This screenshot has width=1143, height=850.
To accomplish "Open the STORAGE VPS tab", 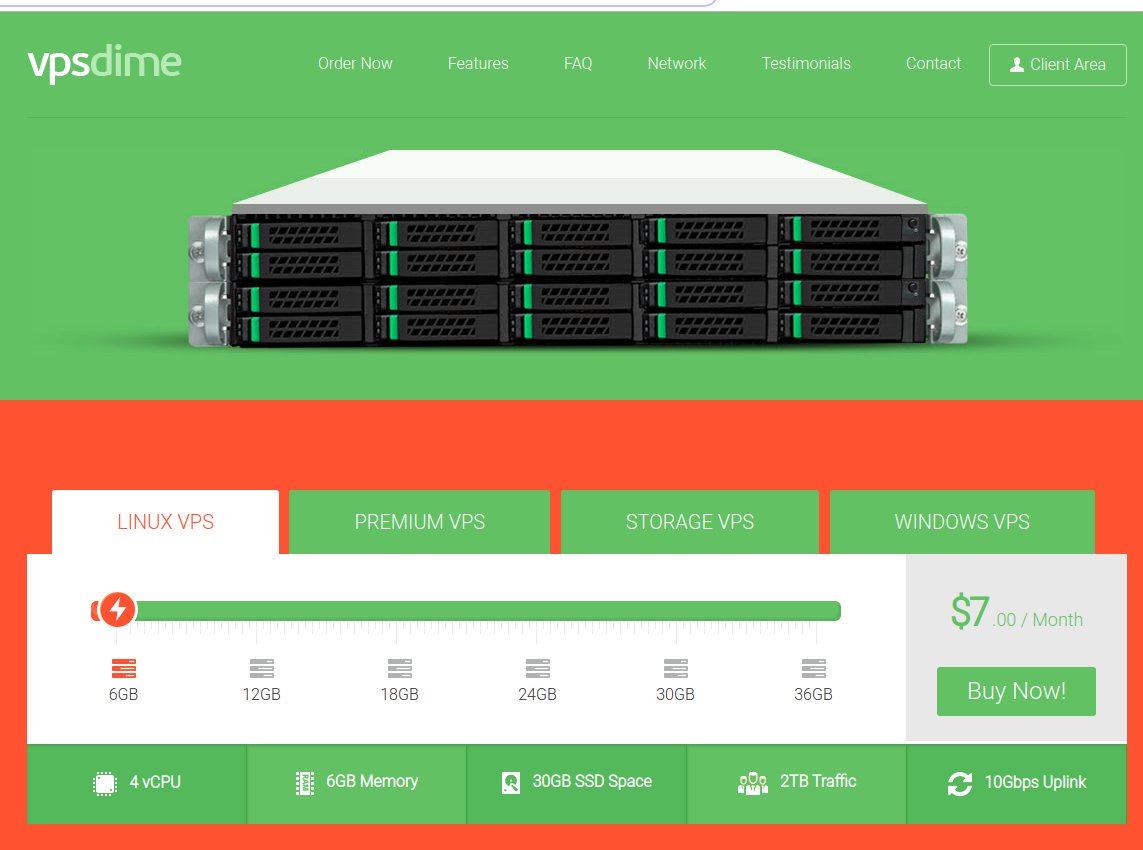I will [x=689, y=521].
